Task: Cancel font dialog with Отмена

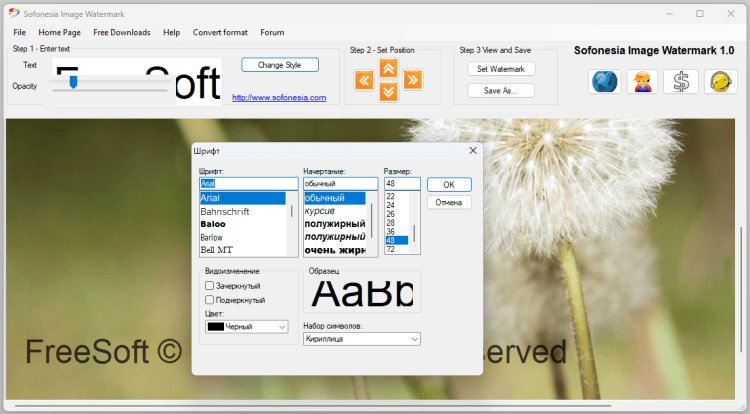Action: [x=449, y=203]
